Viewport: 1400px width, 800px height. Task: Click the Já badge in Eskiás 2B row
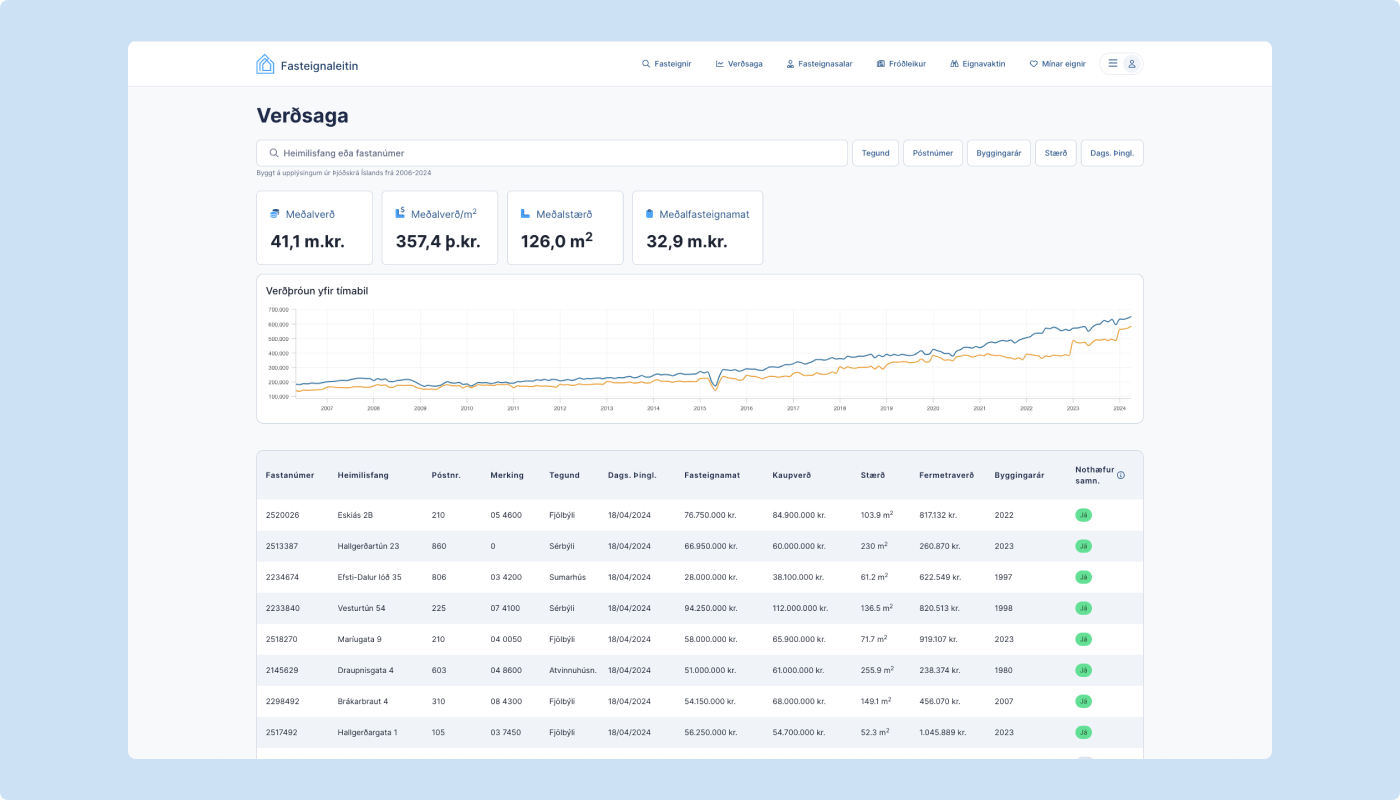[1083, 515]
